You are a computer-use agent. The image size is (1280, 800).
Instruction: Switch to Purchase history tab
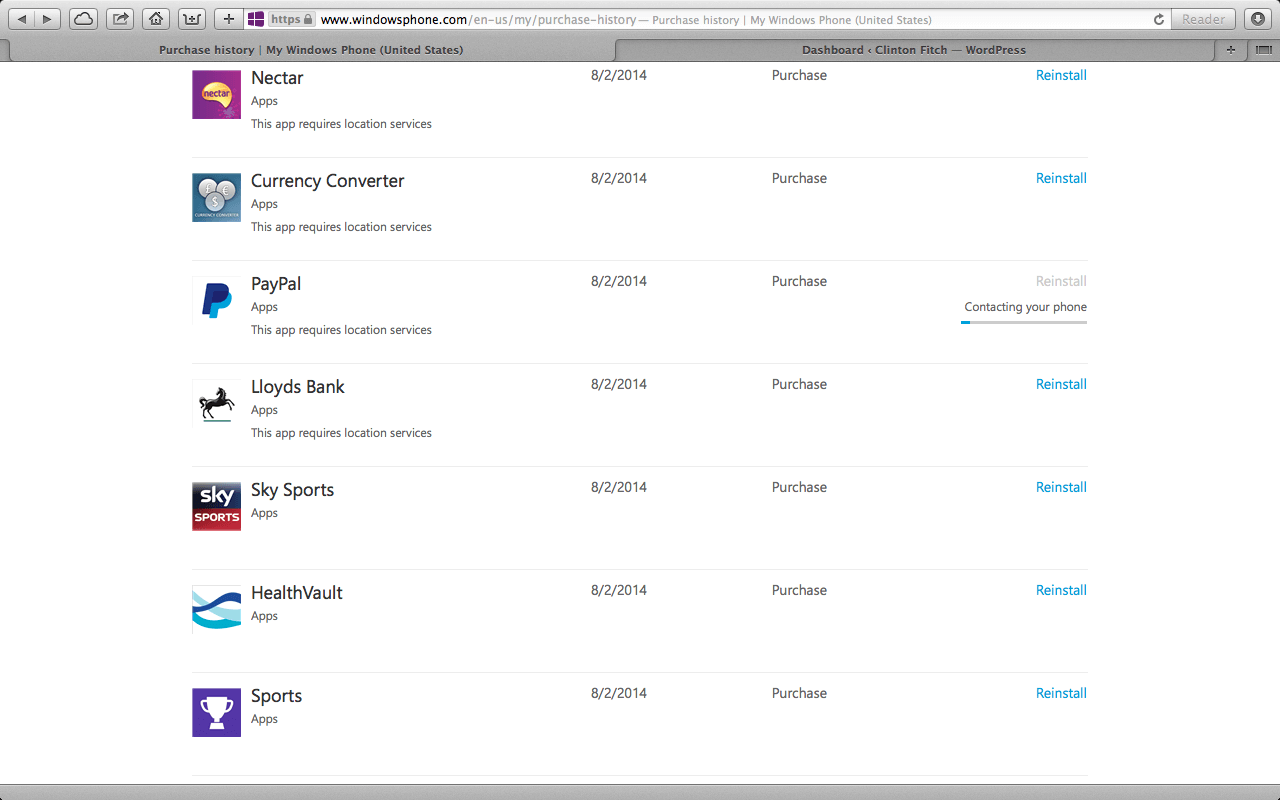[x=311, y=50]
